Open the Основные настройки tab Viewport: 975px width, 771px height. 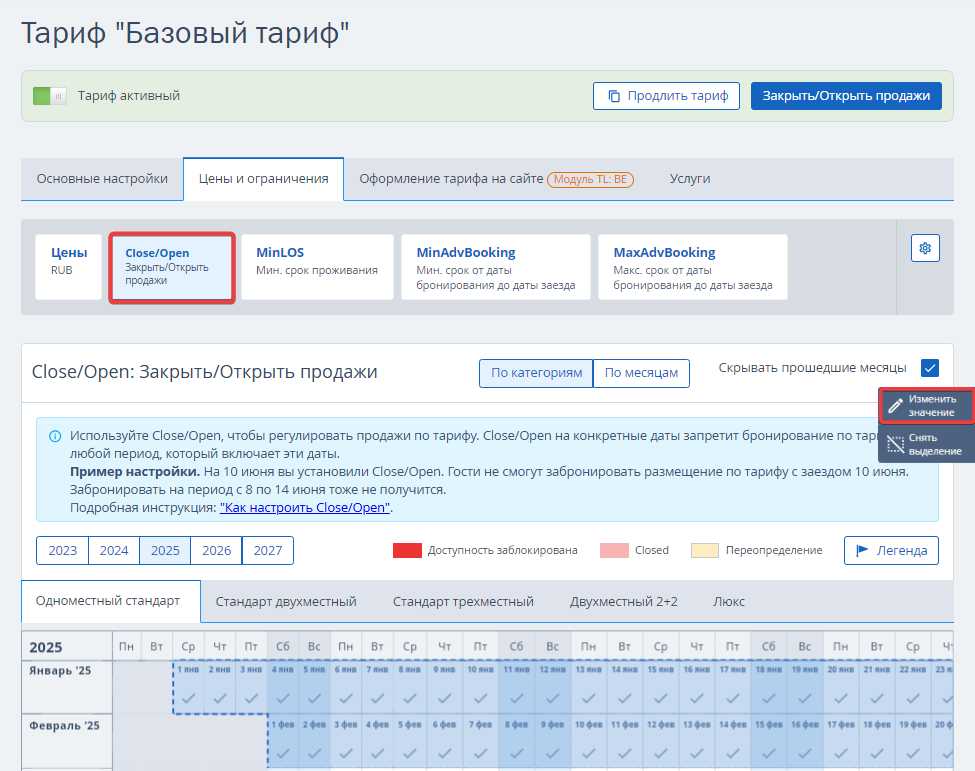pos(102,179)
